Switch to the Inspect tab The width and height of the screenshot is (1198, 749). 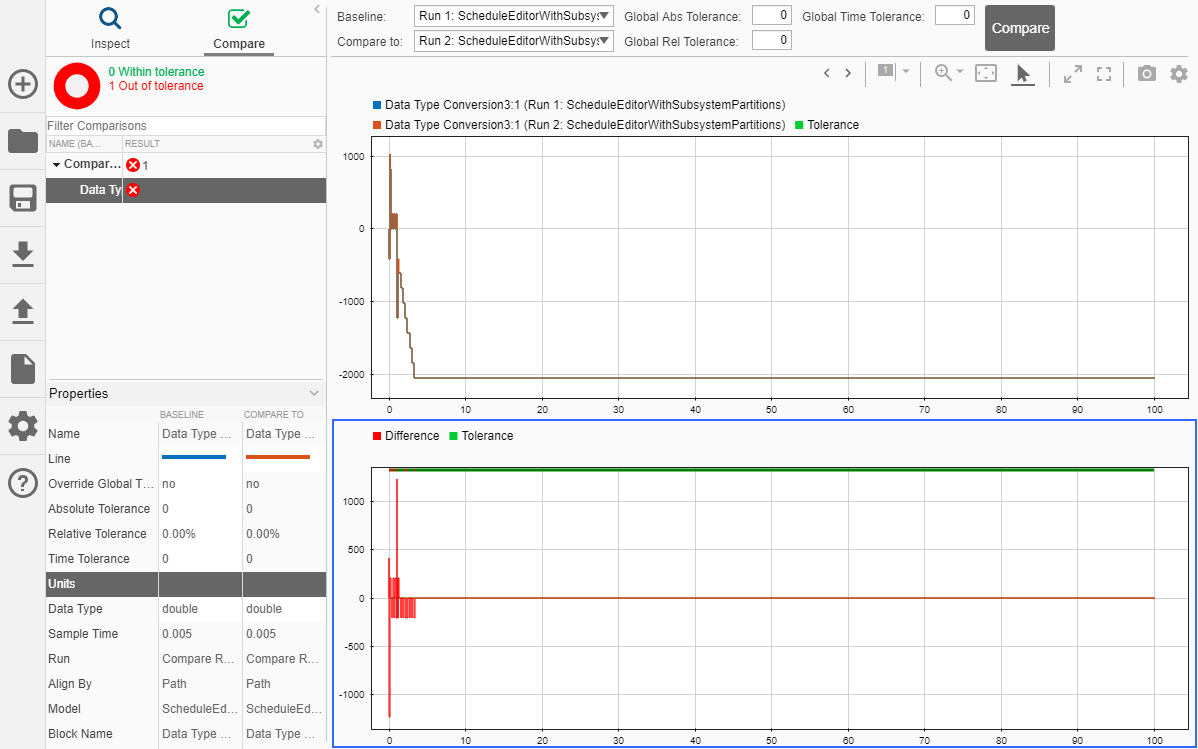pyautogui.click(x=110, y=28)
